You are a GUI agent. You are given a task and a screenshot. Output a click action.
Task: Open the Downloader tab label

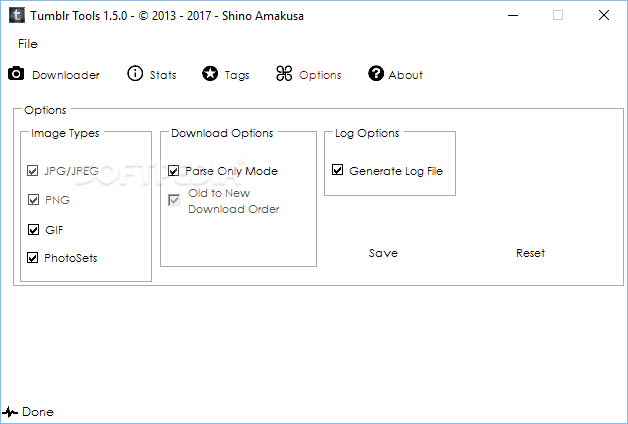tap(66, 75)
